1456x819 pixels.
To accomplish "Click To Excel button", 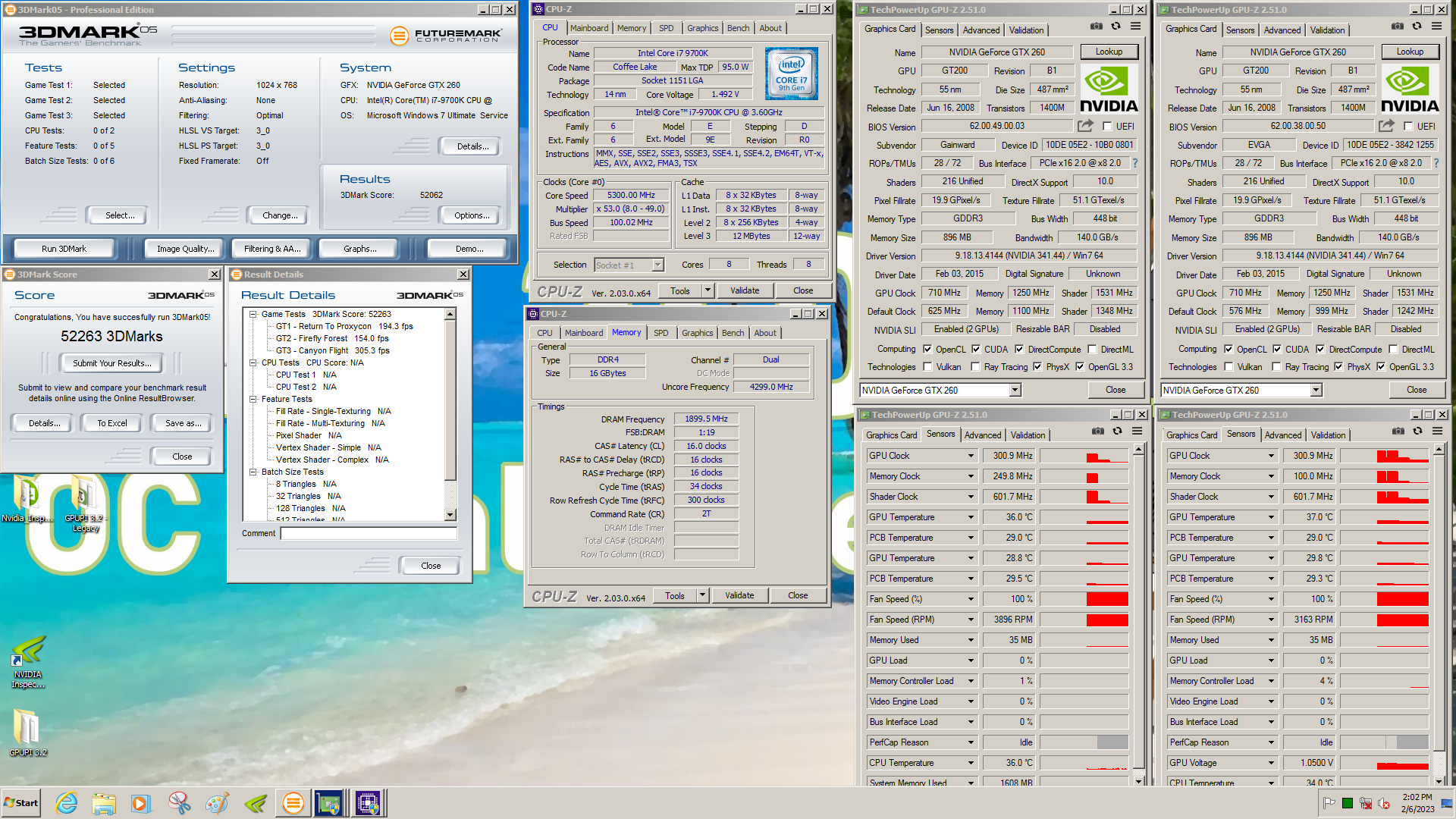I will [112, 423].
